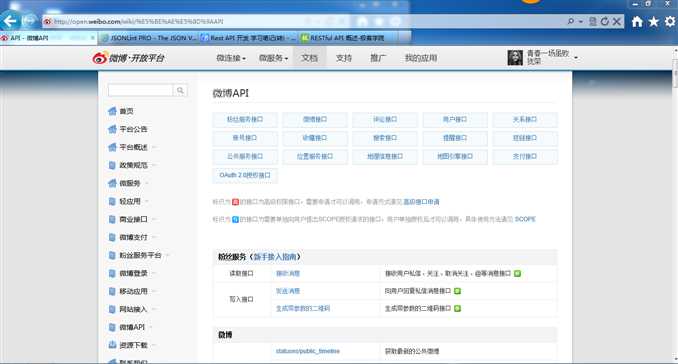Screen dimensions: 678x364
Task: Click the 评论接口 button
Action: (385, 119)
